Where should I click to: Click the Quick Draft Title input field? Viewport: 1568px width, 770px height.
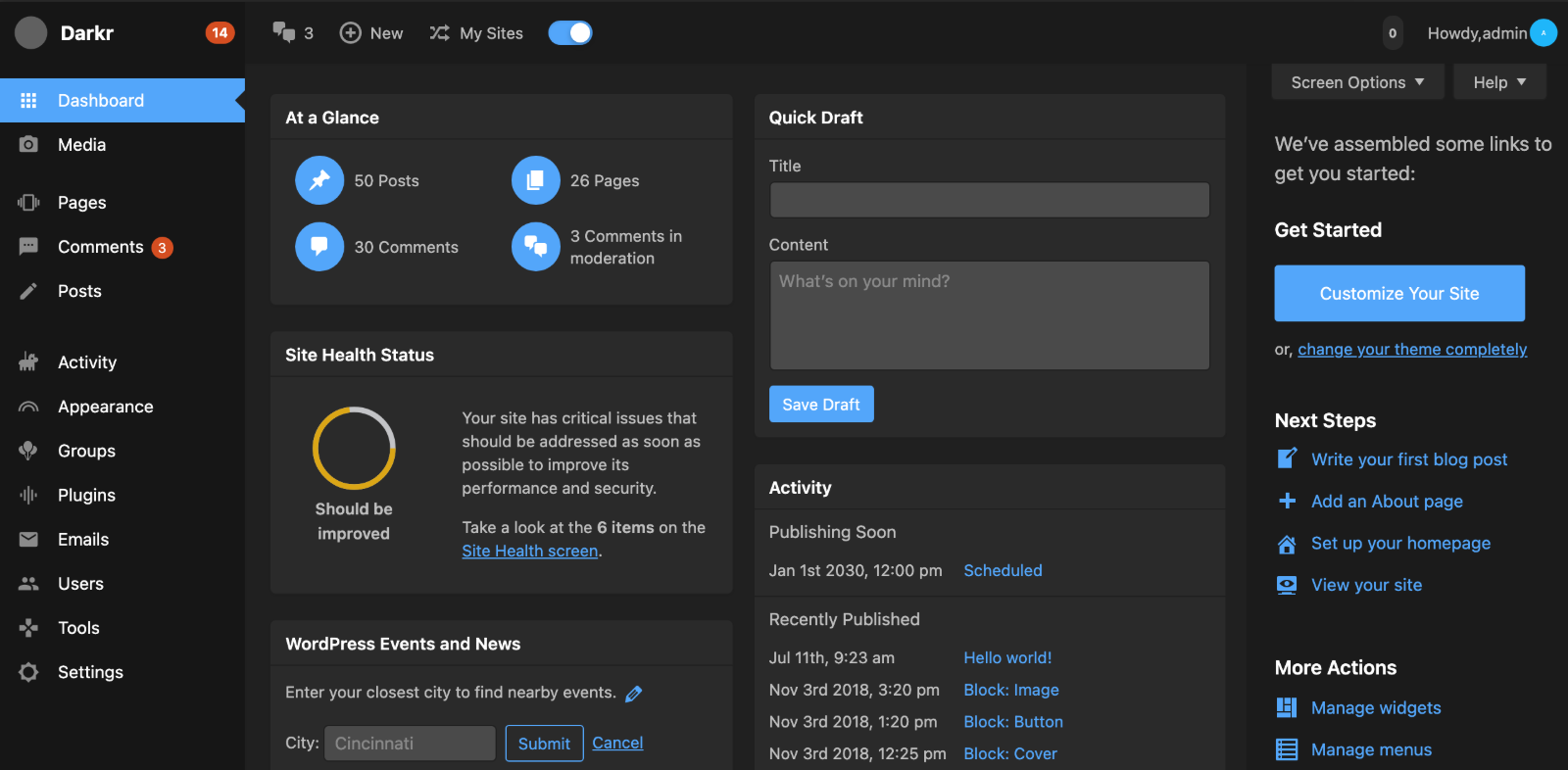(x=990, y=200)
